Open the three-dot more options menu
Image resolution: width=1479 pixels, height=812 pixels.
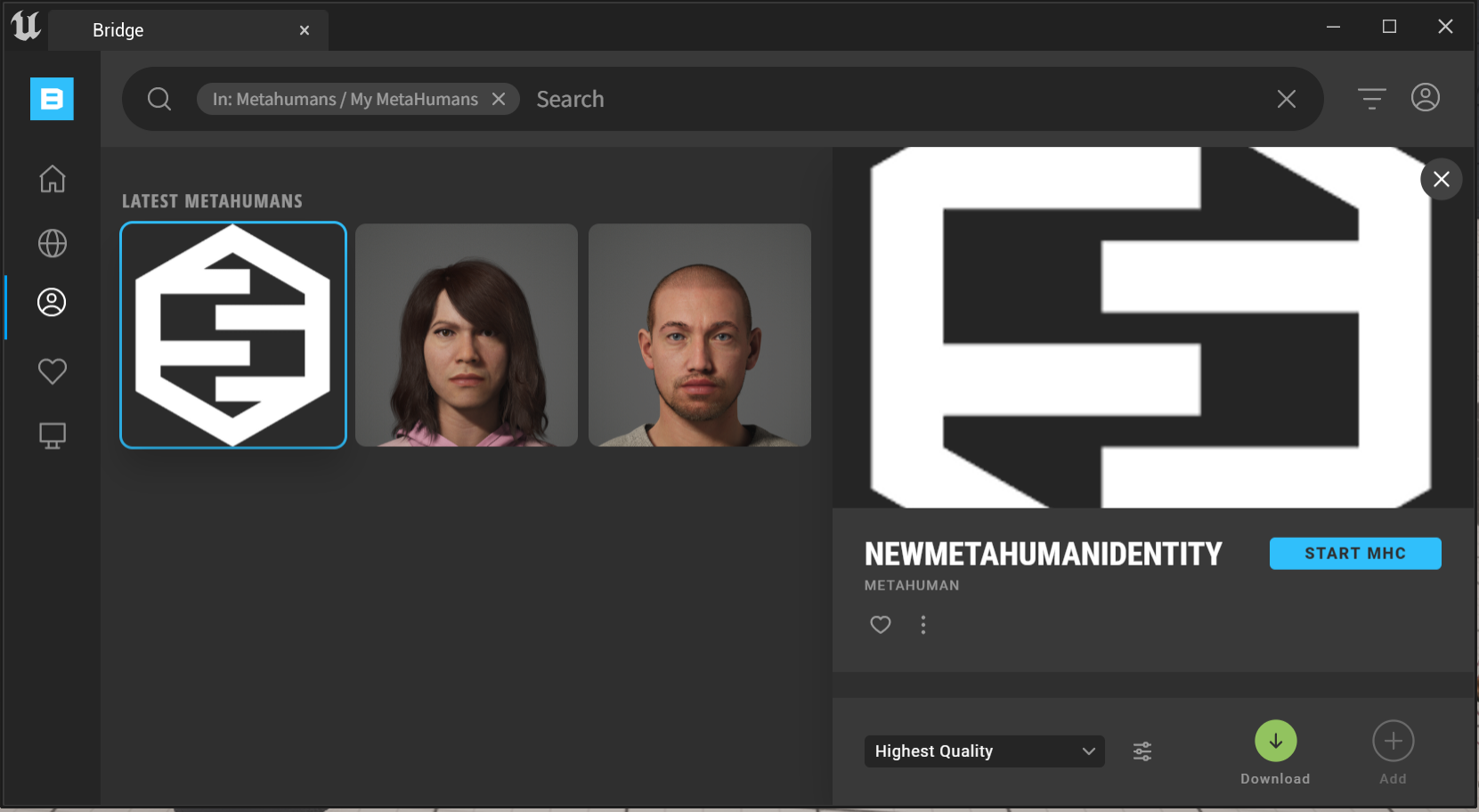click(x=923, y=624)
